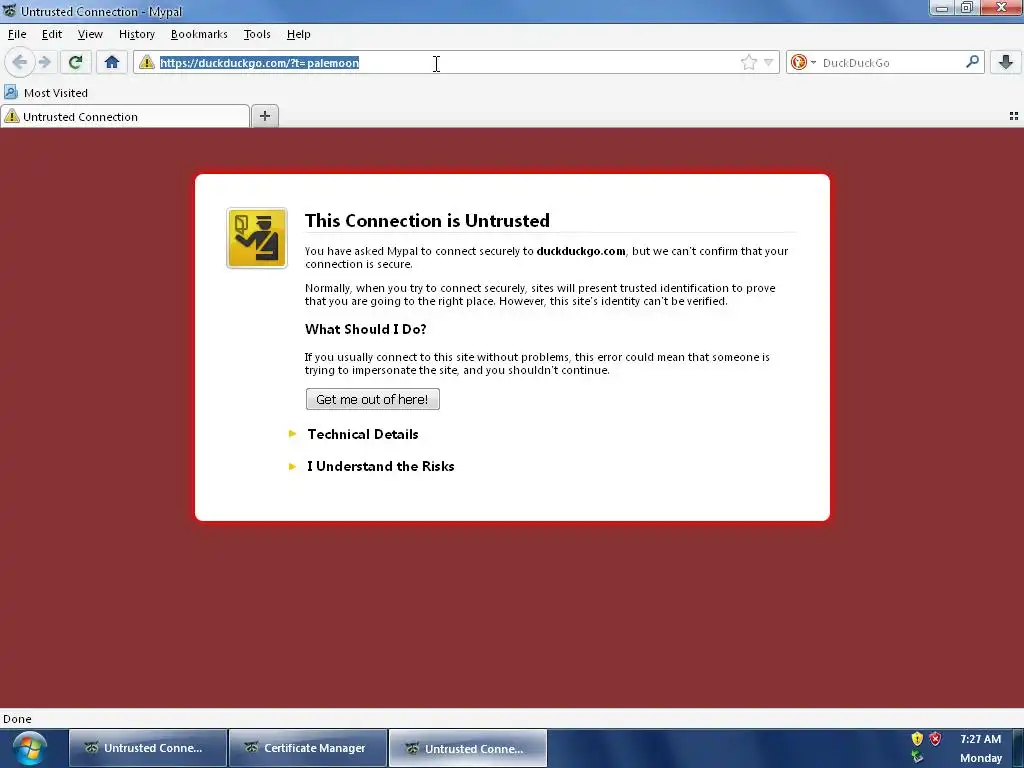Open the Help menu

[x=298, y=34]
